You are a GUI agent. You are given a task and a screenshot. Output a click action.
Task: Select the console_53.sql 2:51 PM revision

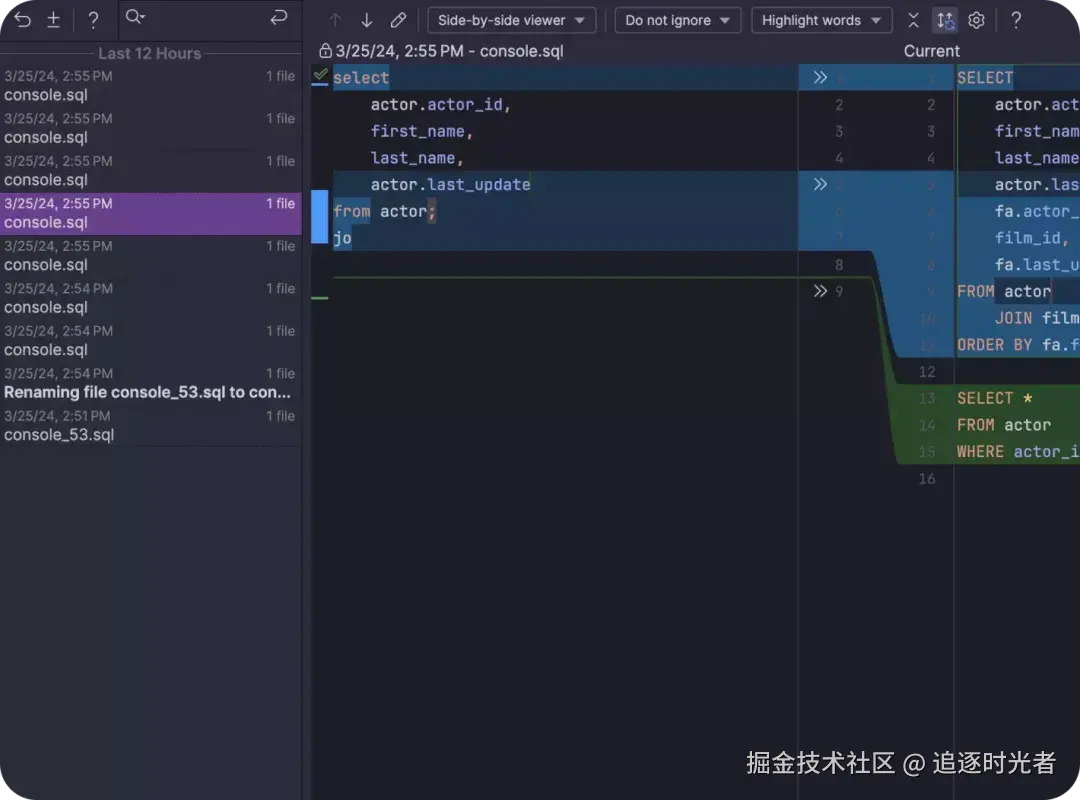click(x=150, y=426)
